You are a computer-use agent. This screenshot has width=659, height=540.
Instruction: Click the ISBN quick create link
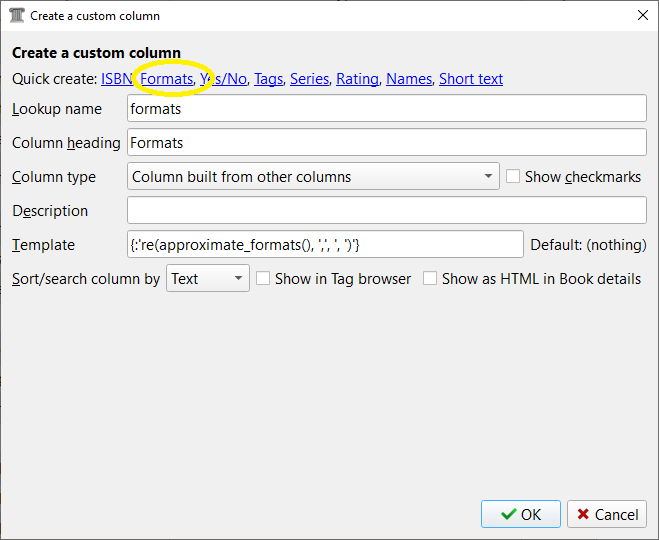116,79
